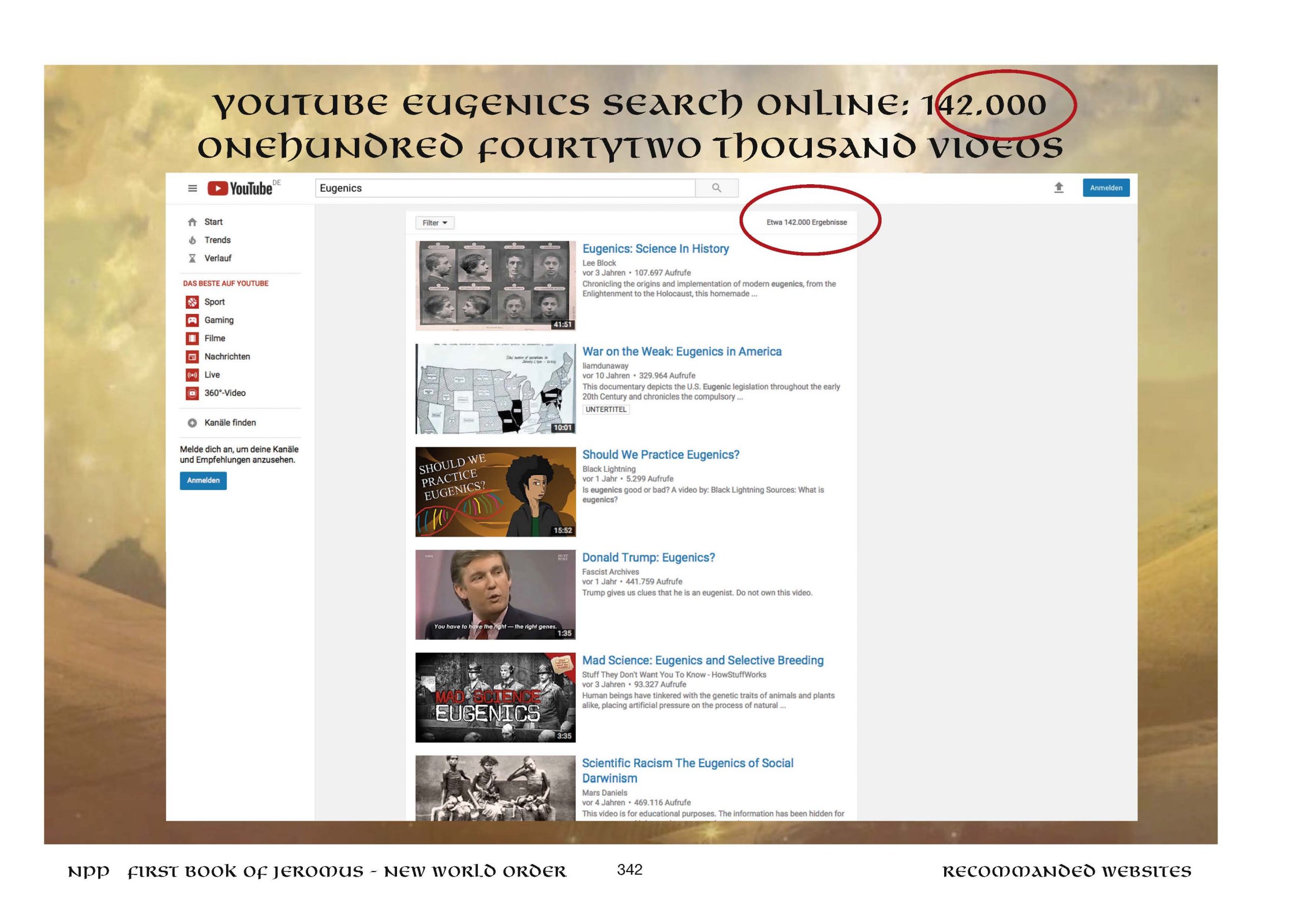Click the blue Anmelden button, top right
The image size is (1303, 924).
click(x=1106, y=188)
